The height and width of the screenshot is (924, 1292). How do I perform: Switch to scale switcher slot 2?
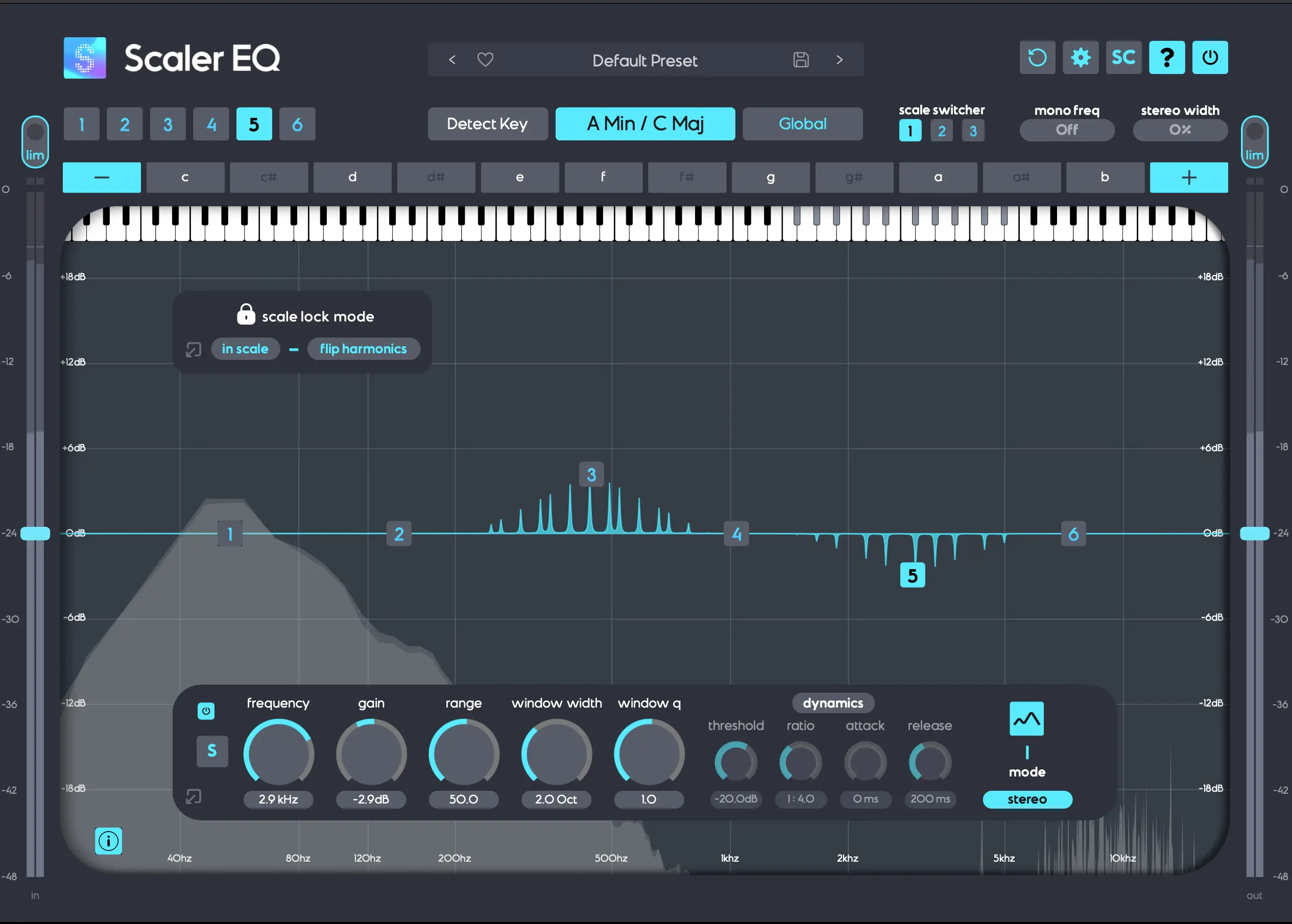[x=941, y=131]
